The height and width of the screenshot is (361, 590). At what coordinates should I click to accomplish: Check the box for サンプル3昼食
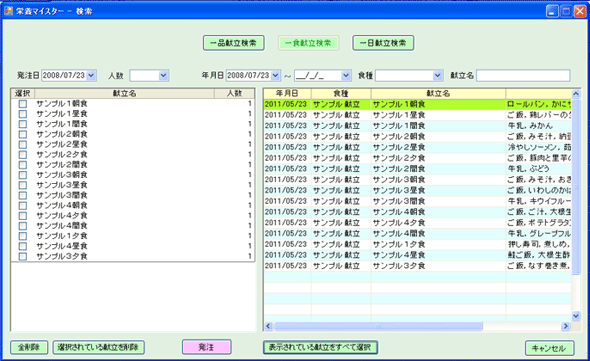click(x=23, y=185)
